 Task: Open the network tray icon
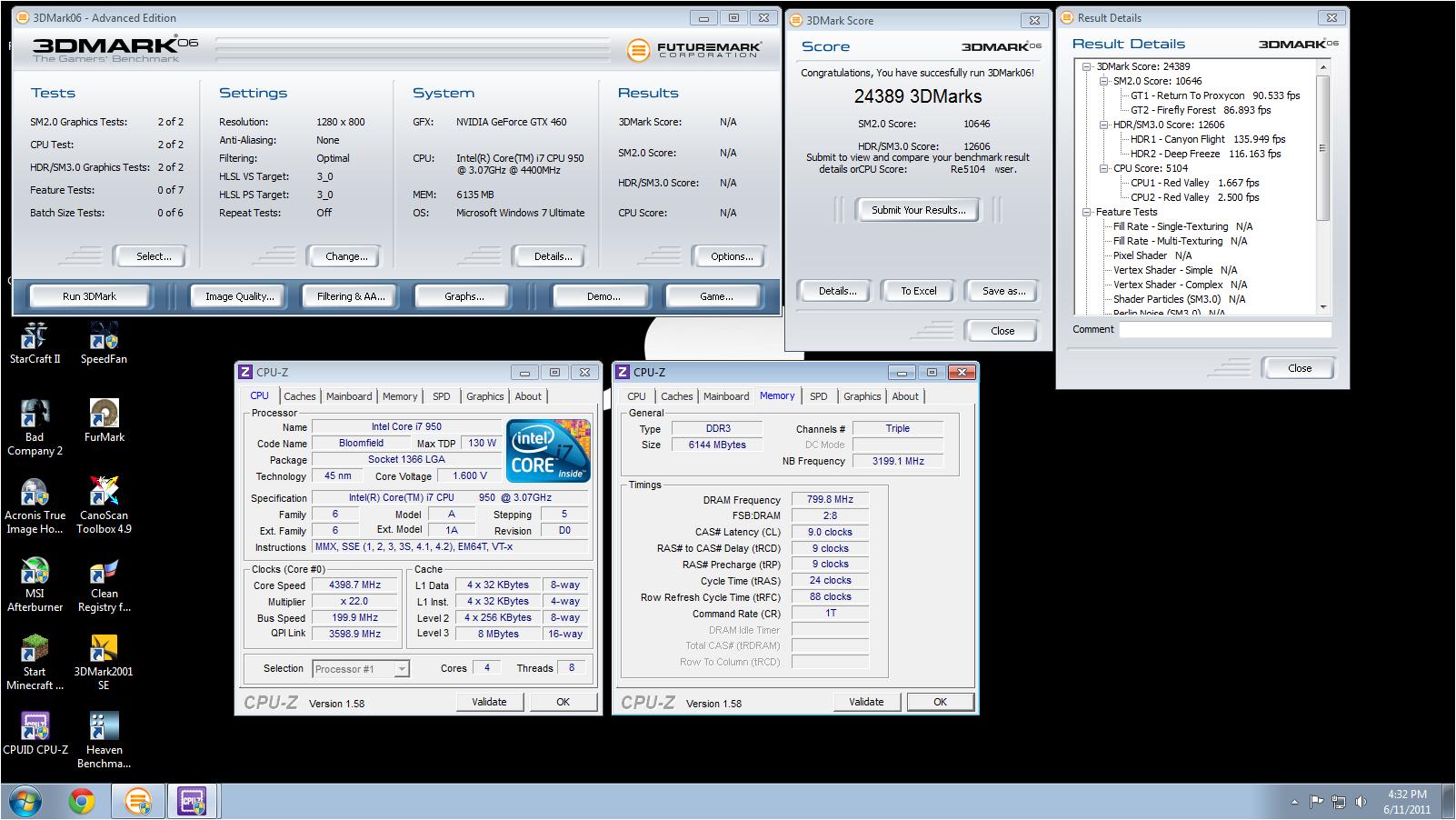pos(1338,802)
